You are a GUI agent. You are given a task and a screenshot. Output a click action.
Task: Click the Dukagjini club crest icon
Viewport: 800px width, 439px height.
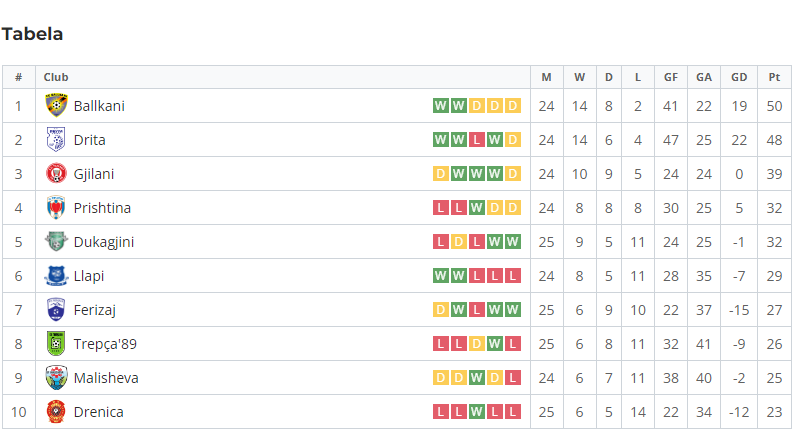(x=56, y=241)
